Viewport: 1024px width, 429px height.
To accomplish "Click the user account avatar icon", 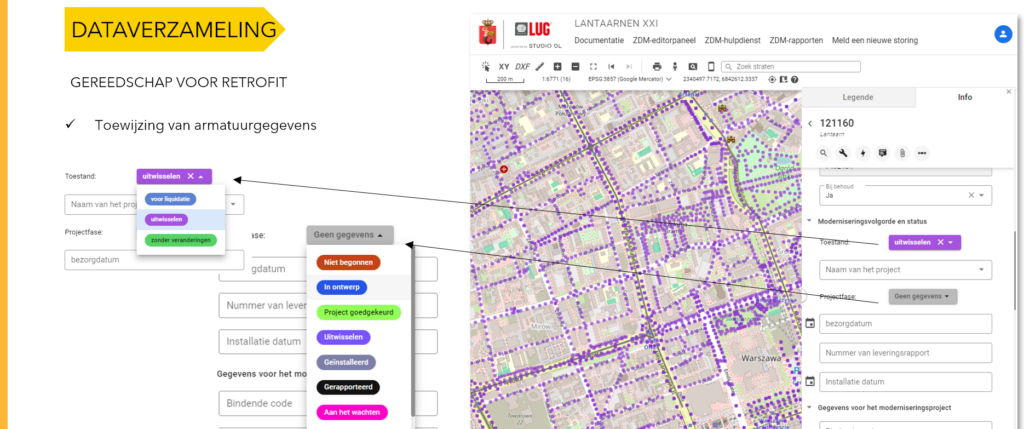I will click(1003, 34).
